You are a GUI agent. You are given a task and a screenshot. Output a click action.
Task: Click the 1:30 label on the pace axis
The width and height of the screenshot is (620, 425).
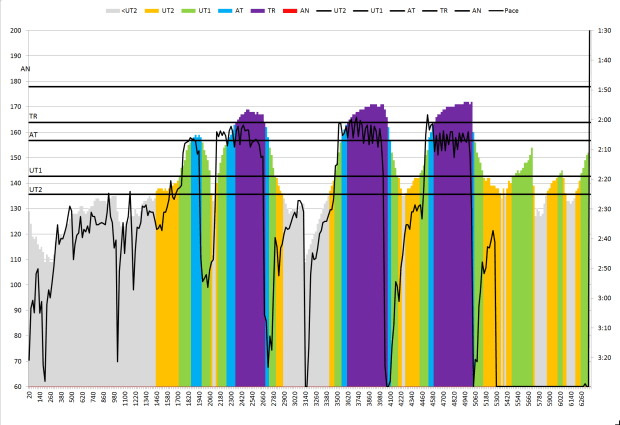coord(604,31)
